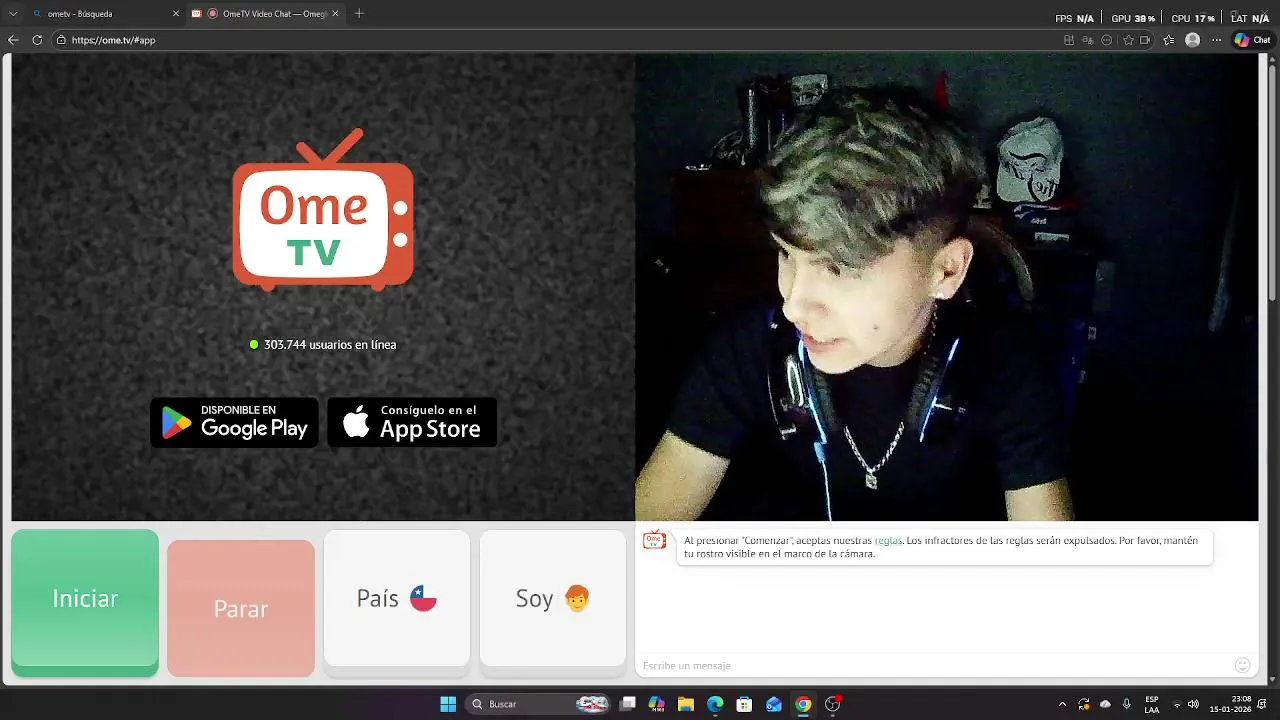
Task: Open the Copilot Chat button
Action: pos(1252,40)
